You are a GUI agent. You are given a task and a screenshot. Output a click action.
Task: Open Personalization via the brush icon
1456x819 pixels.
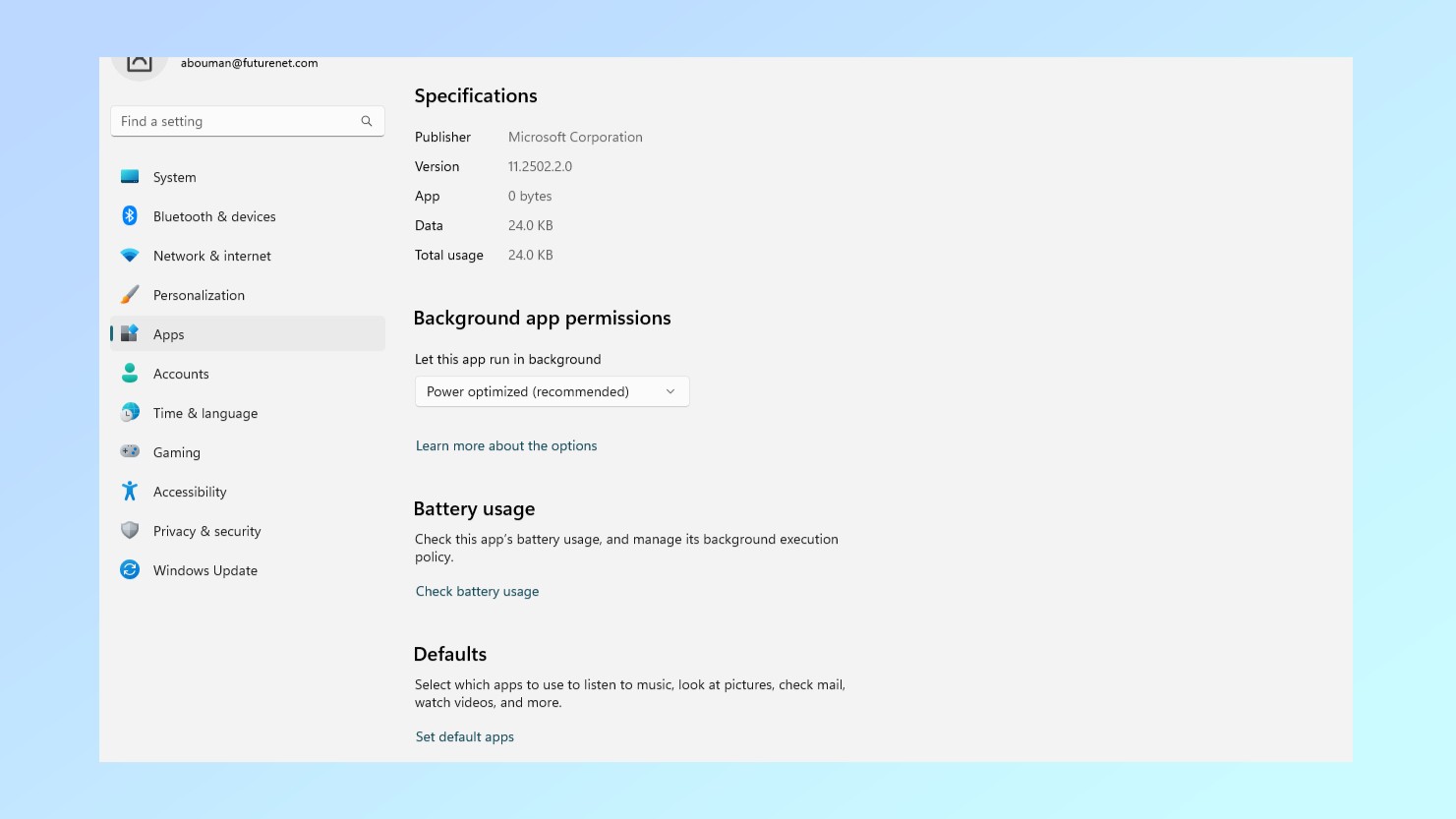130,295
